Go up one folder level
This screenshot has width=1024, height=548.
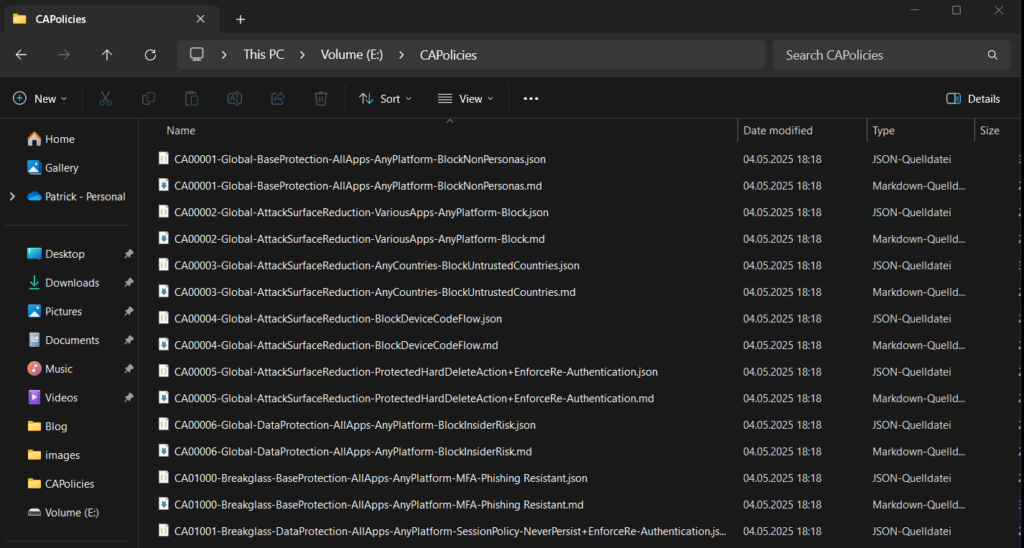pyautogui.click(x=107, y=55)
